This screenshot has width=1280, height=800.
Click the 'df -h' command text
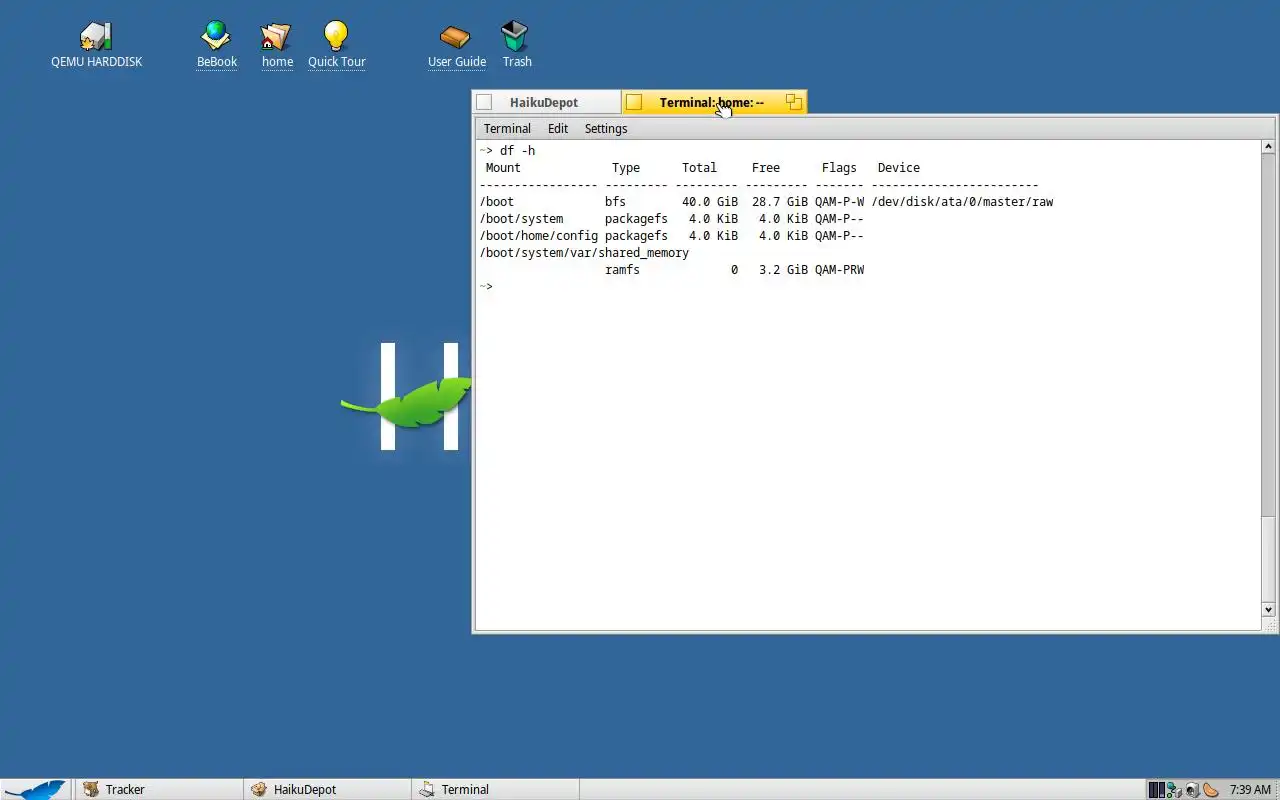tap(517, 151)
